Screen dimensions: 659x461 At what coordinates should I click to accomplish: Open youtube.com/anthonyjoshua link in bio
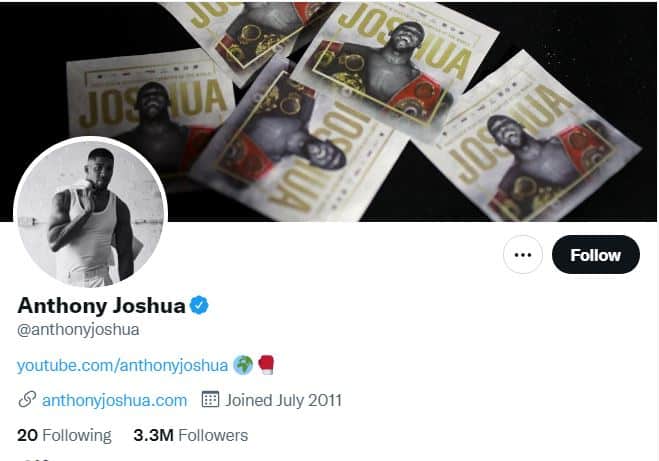[122, 365]
